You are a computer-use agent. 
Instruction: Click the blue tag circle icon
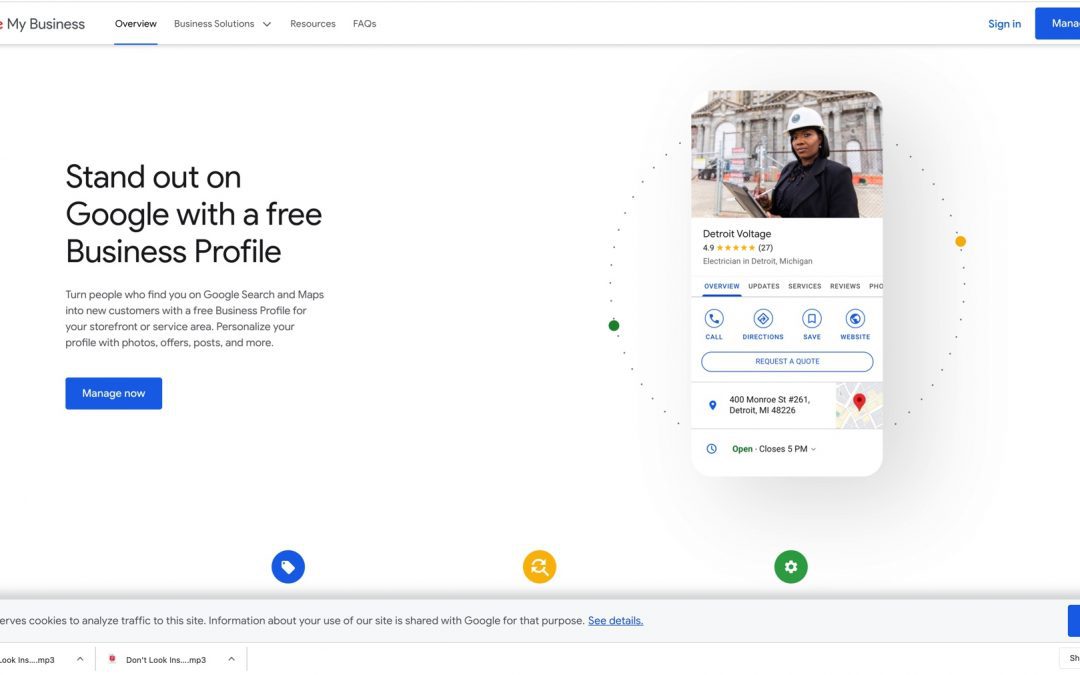288,567
